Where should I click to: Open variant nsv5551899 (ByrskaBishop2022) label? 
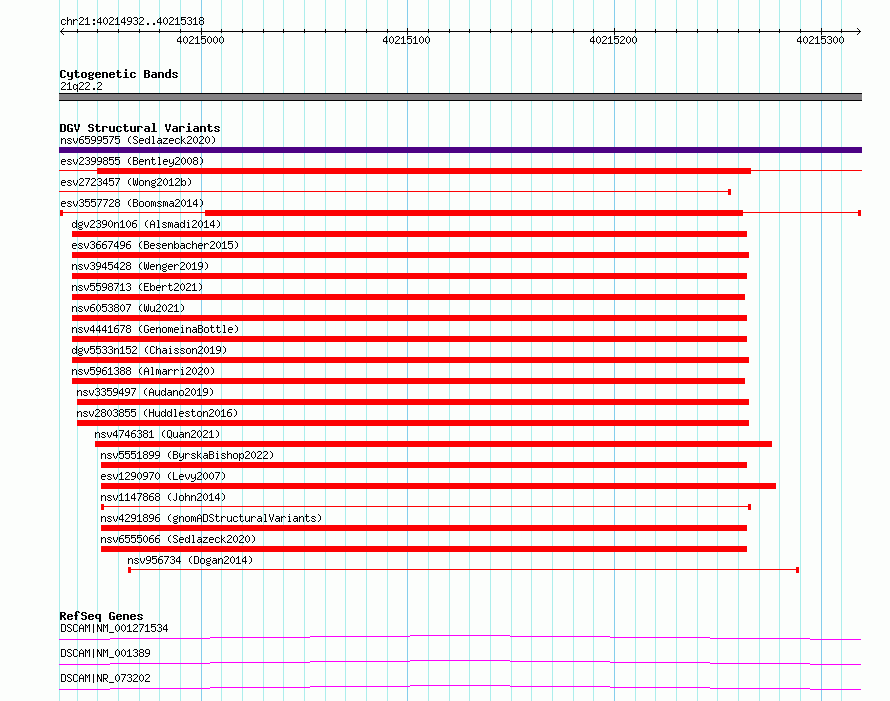pyautogui.click(x=187, y=455)
